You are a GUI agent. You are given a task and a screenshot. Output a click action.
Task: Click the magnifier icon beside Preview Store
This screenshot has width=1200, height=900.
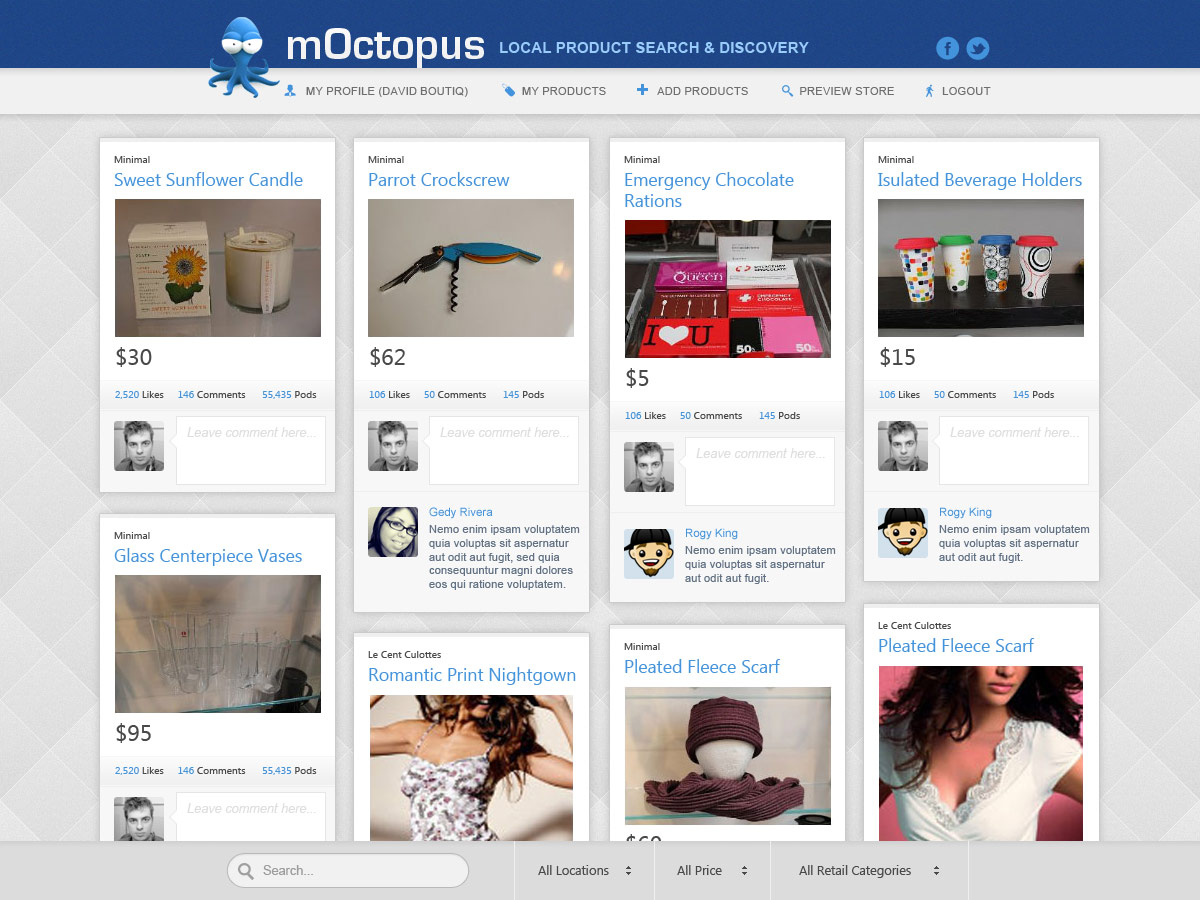pos(787,91)
